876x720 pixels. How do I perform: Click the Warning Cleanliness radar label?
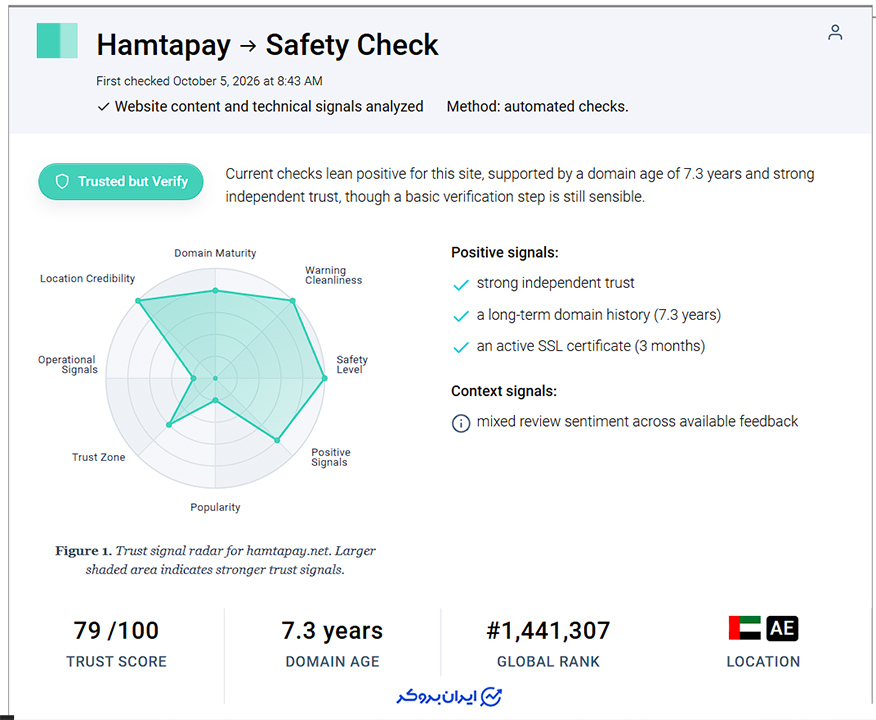(334, 275)
